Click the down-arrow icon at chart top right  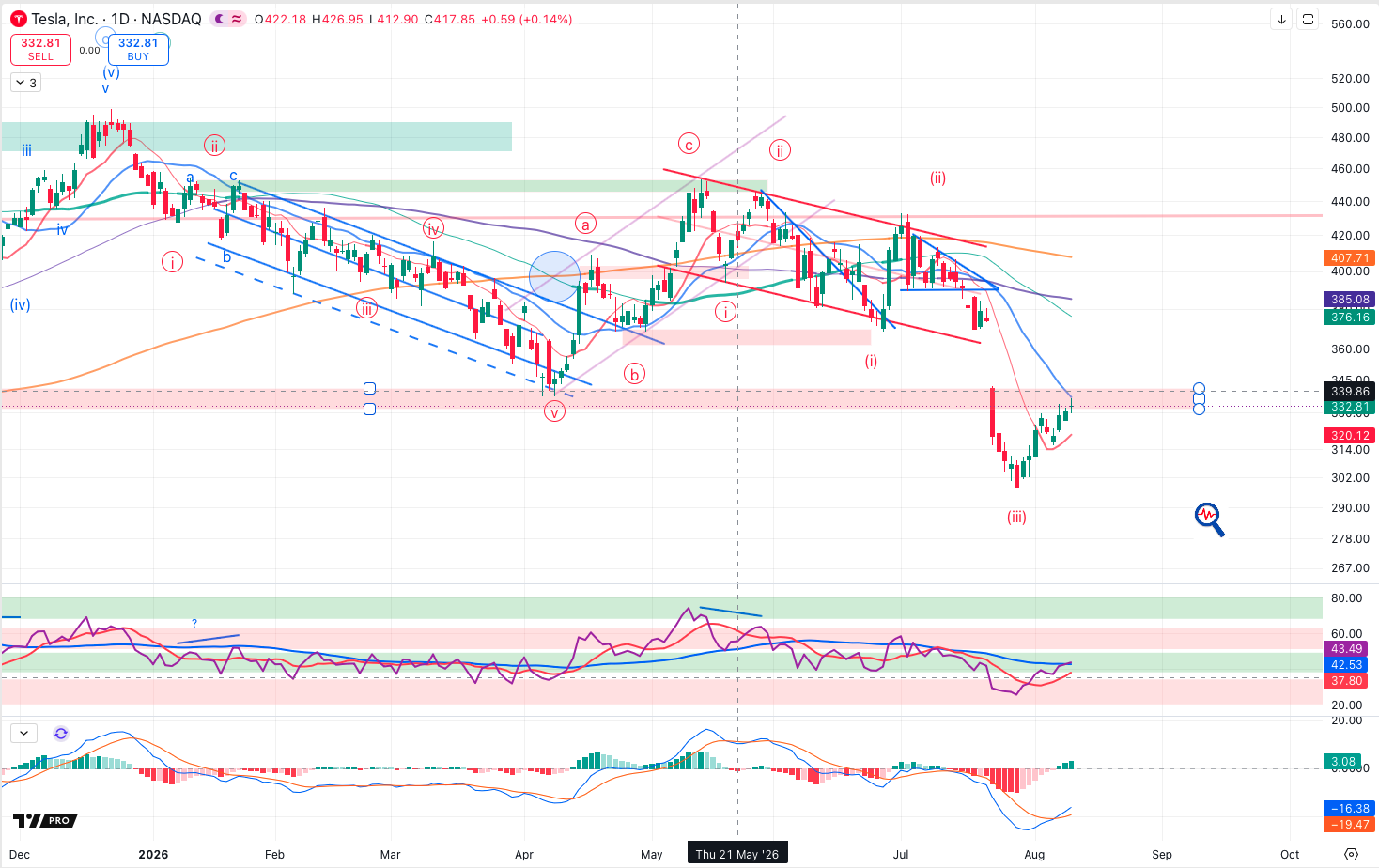[1281, 19]
